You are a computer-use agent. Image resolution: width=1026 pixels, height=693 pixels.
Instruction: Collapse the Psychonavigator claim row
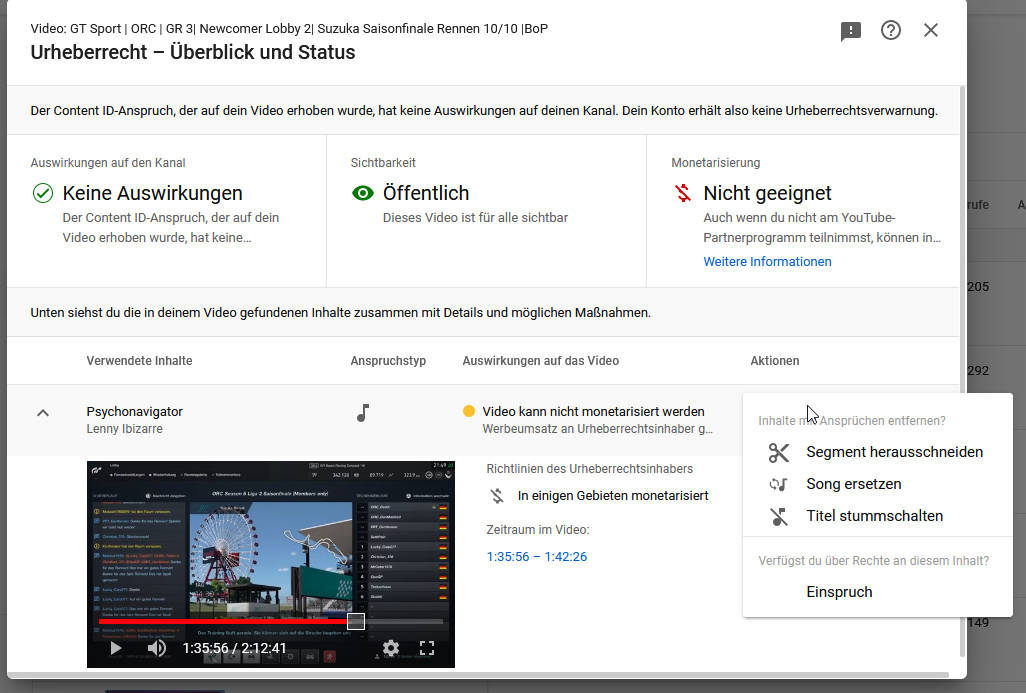(x=43, y=412)
